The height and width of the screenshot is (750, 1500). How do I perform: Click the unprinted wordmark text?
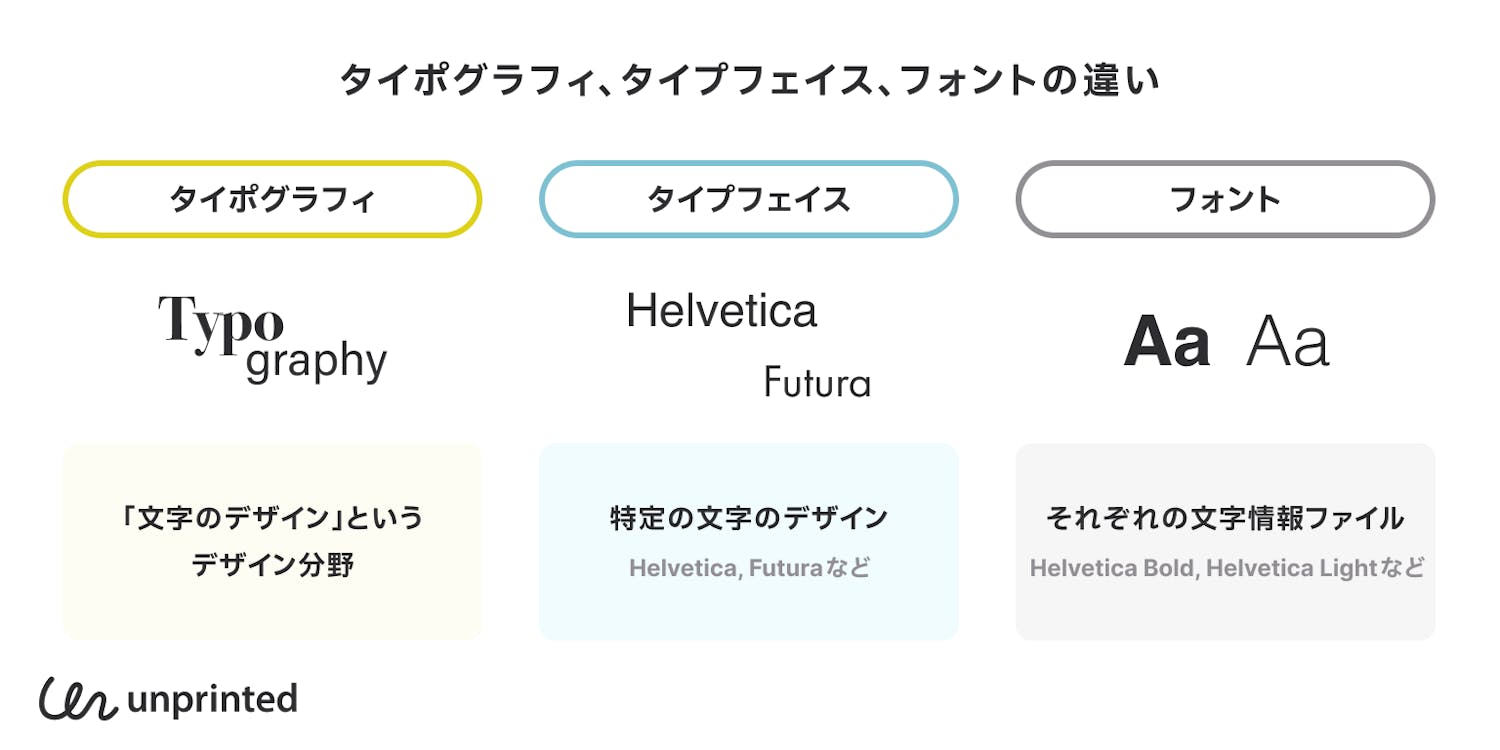coord(212,699)
